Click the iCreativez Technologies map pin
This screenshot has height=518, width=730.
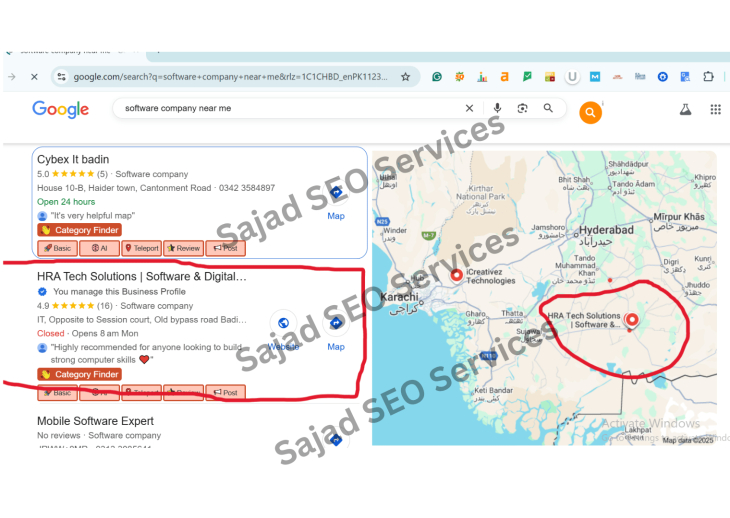tap(457, 275)
